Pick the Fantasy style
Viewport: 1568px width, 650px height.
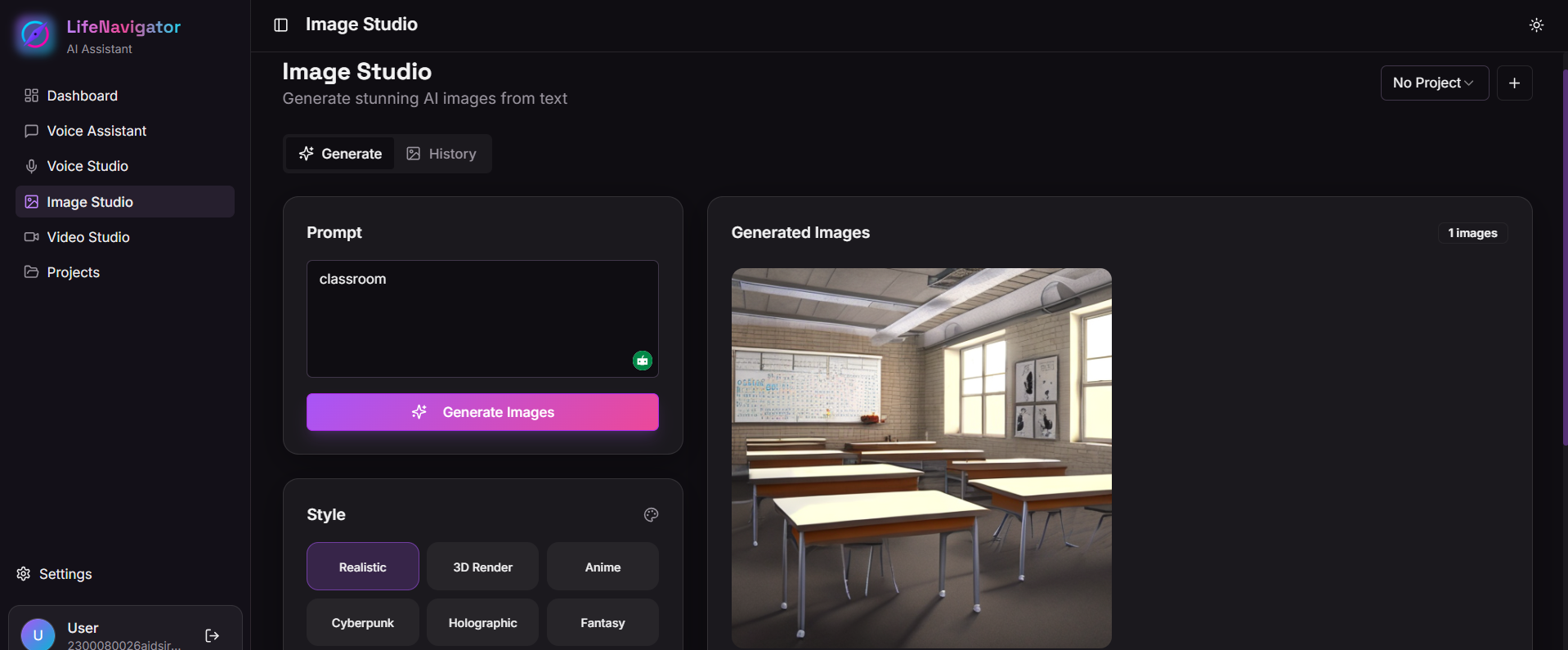pos(603,622)
